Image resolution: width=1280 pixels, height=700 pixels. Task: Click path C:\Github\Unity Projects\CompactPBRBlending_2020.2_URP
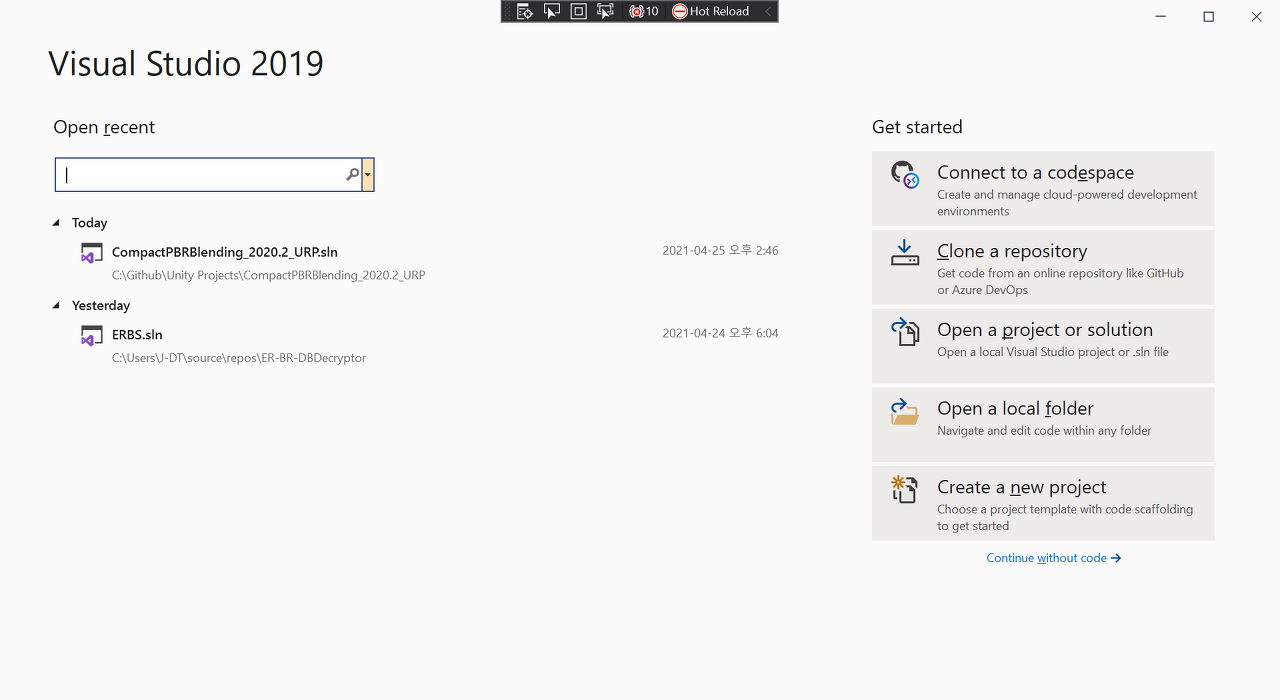tap(268, 275)
